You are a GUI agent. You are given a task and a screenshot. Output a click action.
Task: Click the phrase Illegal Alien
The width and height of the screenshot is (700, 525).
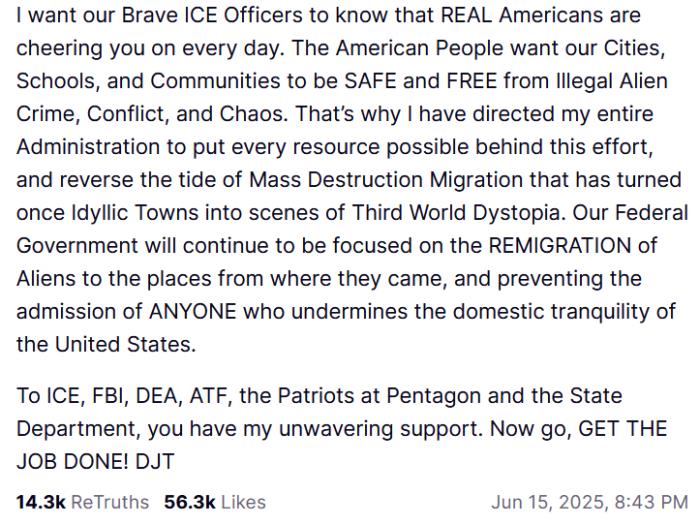click(x=612, y=81)
